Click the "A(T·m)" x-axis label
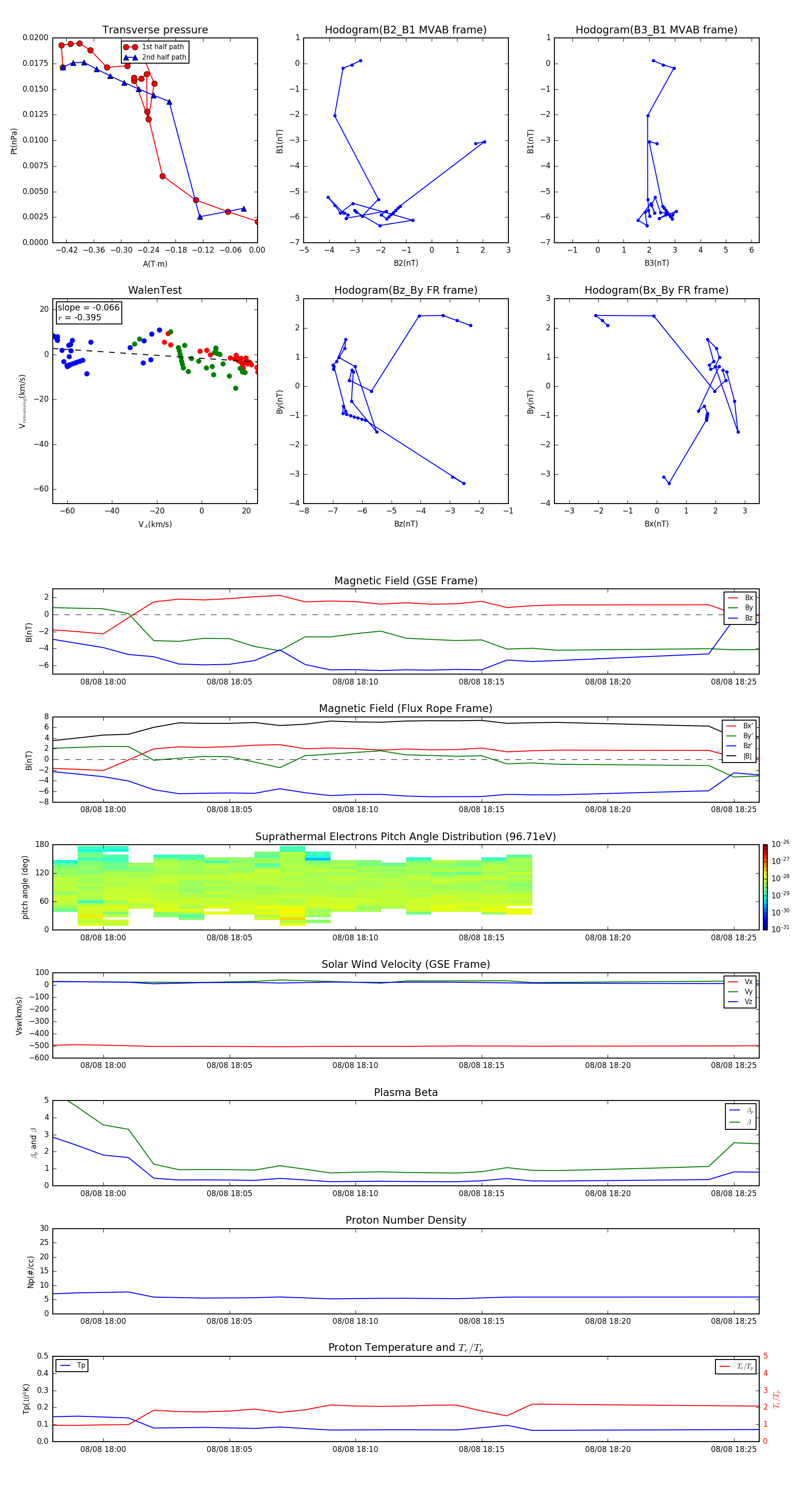 pyautogui.click(x=155, y=264)
